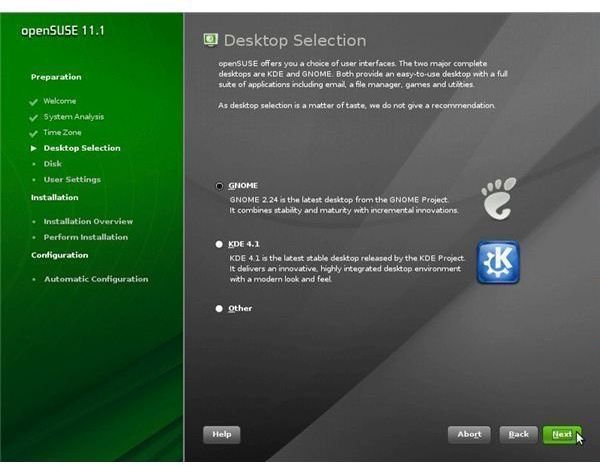Screen dimensions: 600x466
Task: Select the GNOME radio button
Action: [x=219, y=186]
